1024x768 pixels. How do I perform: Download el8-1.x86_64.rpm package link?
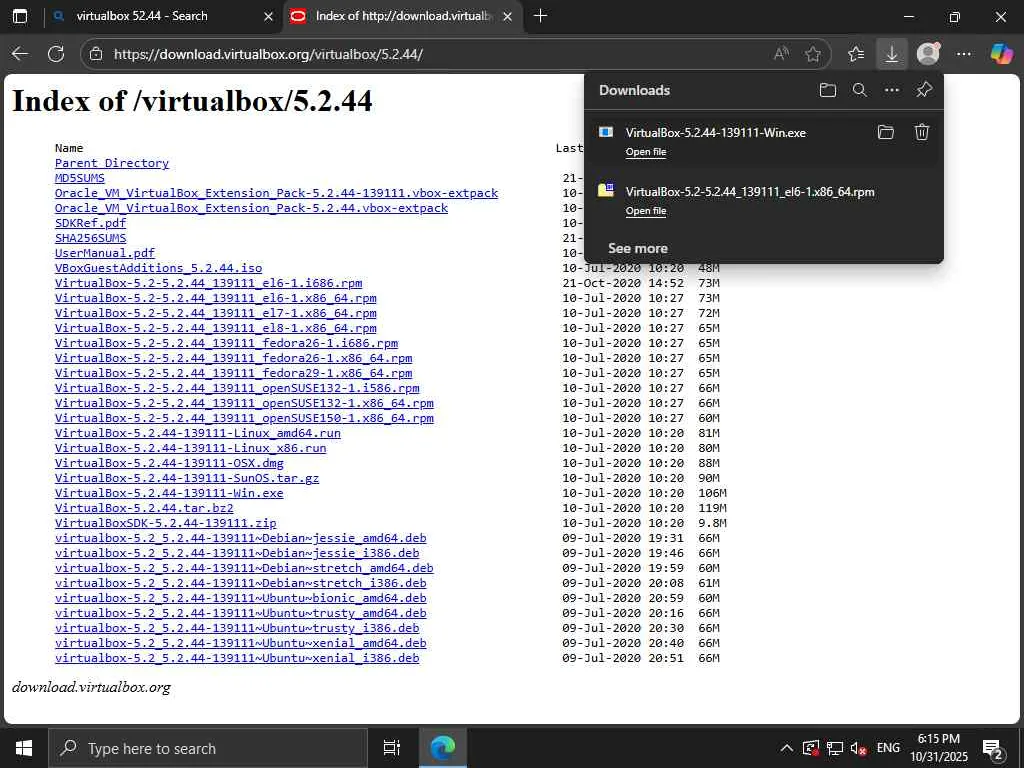pos(216,328)
